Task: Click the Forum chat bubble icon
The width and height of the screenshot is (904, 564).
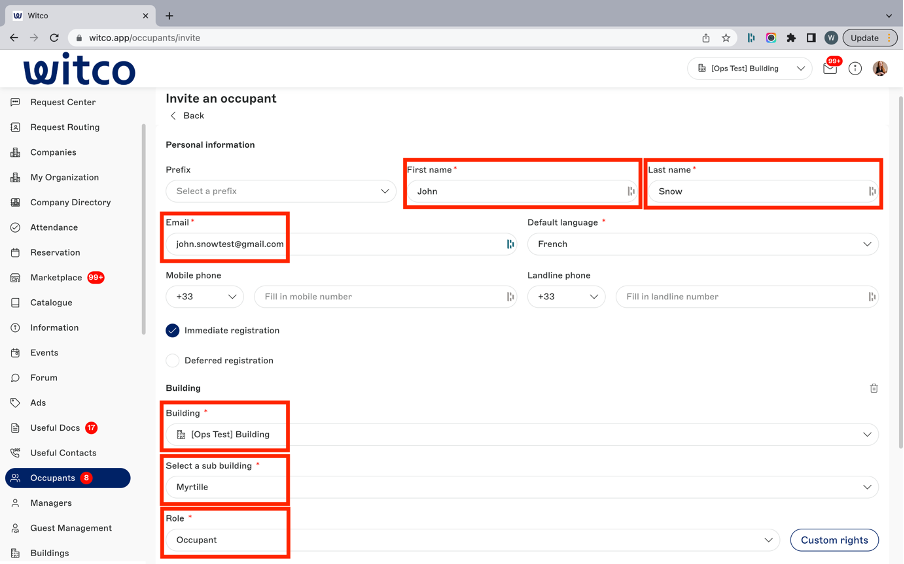Action: point(16,378)
